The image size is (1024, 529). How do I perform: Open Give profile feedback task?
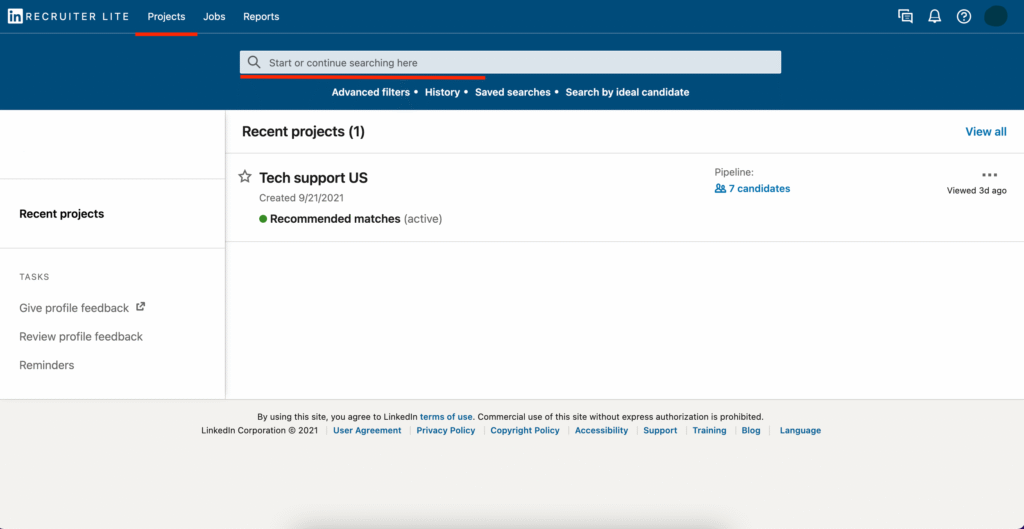(x=74, y=308)
